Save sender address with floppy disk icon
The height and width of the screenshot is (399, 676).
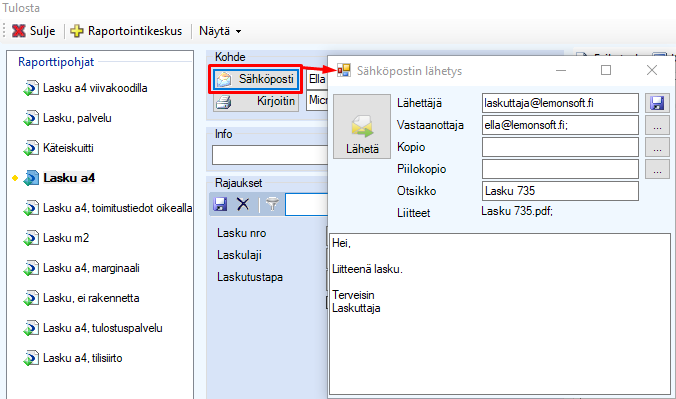click(x=657, y=103)
